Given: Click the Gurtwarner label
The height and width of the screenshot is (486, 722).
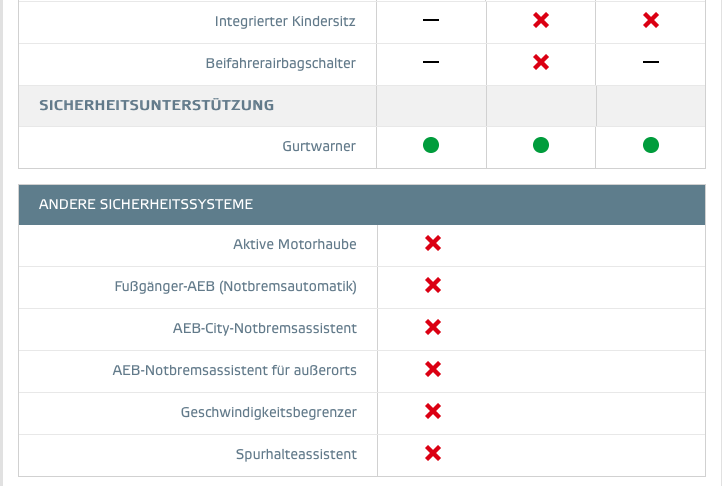Looking at the screenshot, I should tap(319, 146).
